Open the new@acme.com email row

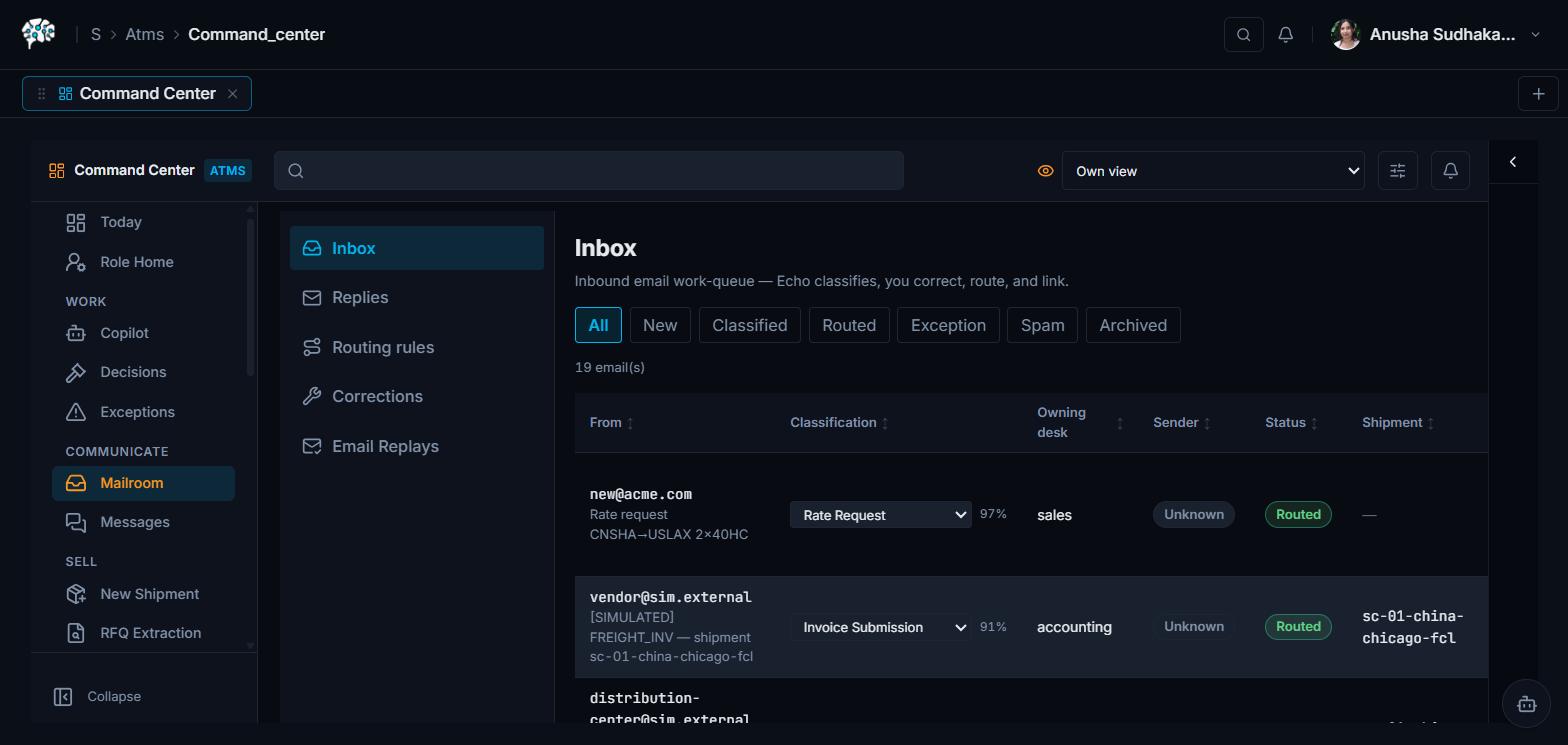[1031, 514]
